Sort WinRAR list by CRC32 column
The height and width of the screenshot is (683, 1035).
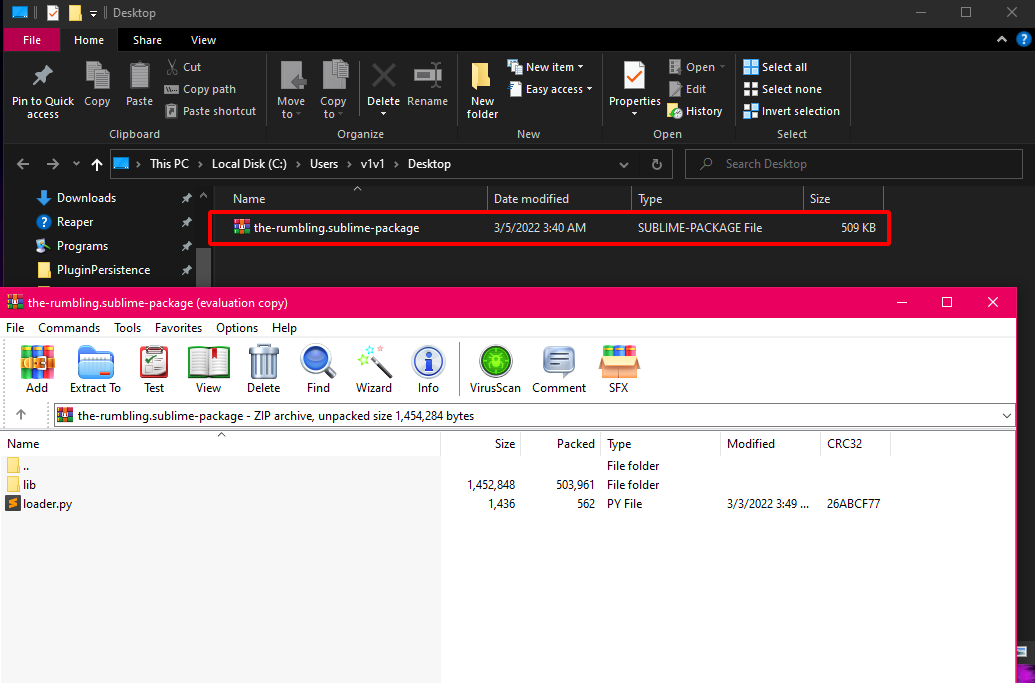tap(855, 443)
